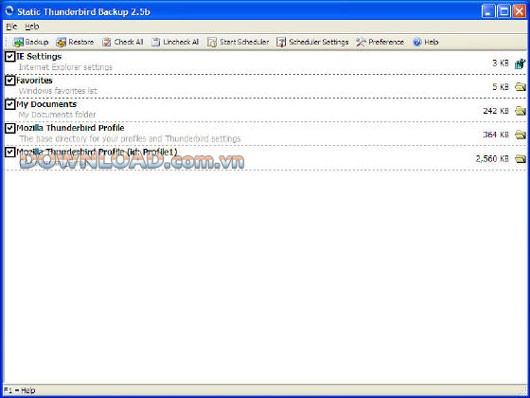Select the My Documents title text

pyautogui.click(x=46, y=104)
